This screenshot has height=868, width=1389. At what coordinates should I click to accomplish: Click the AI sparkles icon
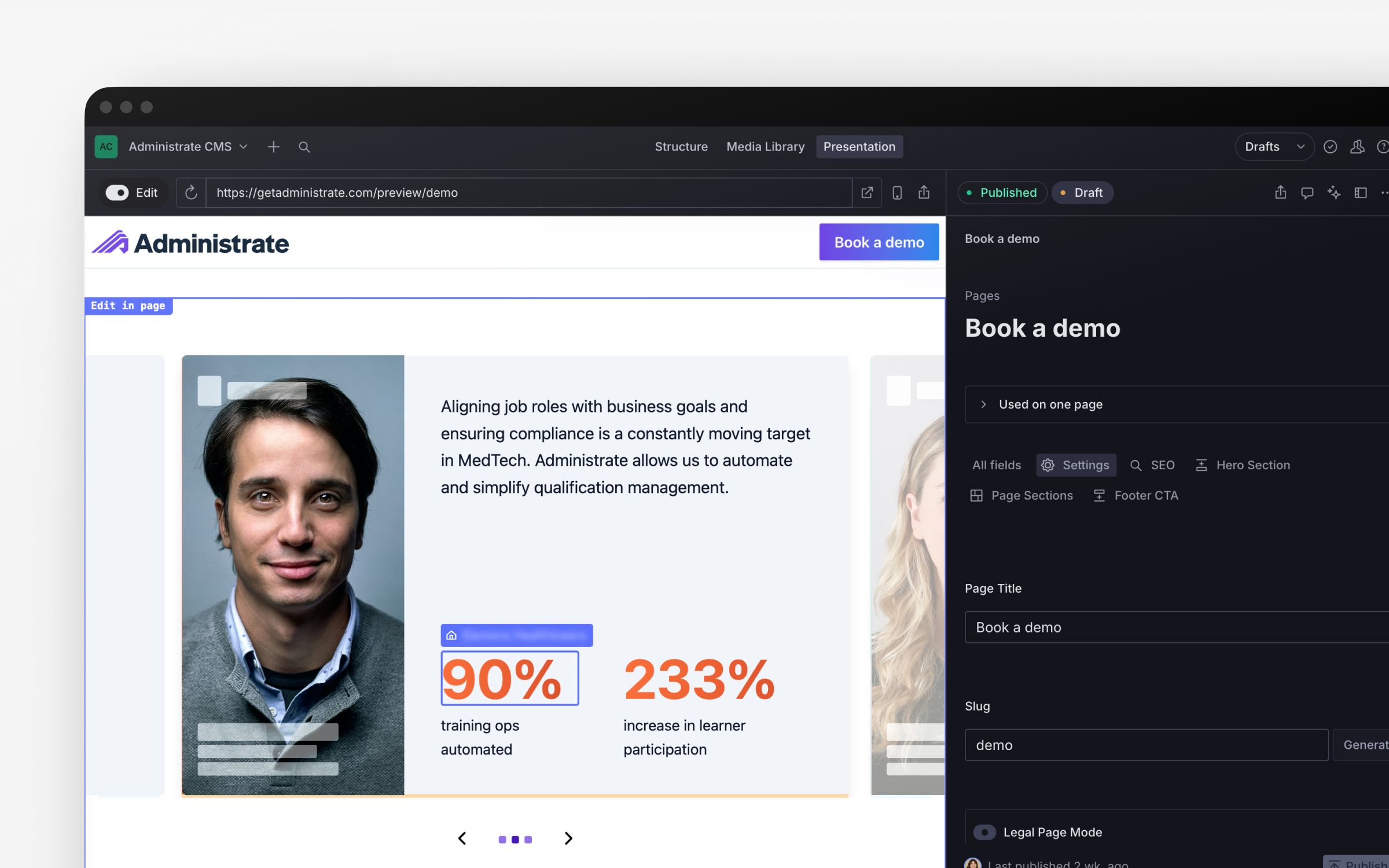click(x=1334, y=193)
